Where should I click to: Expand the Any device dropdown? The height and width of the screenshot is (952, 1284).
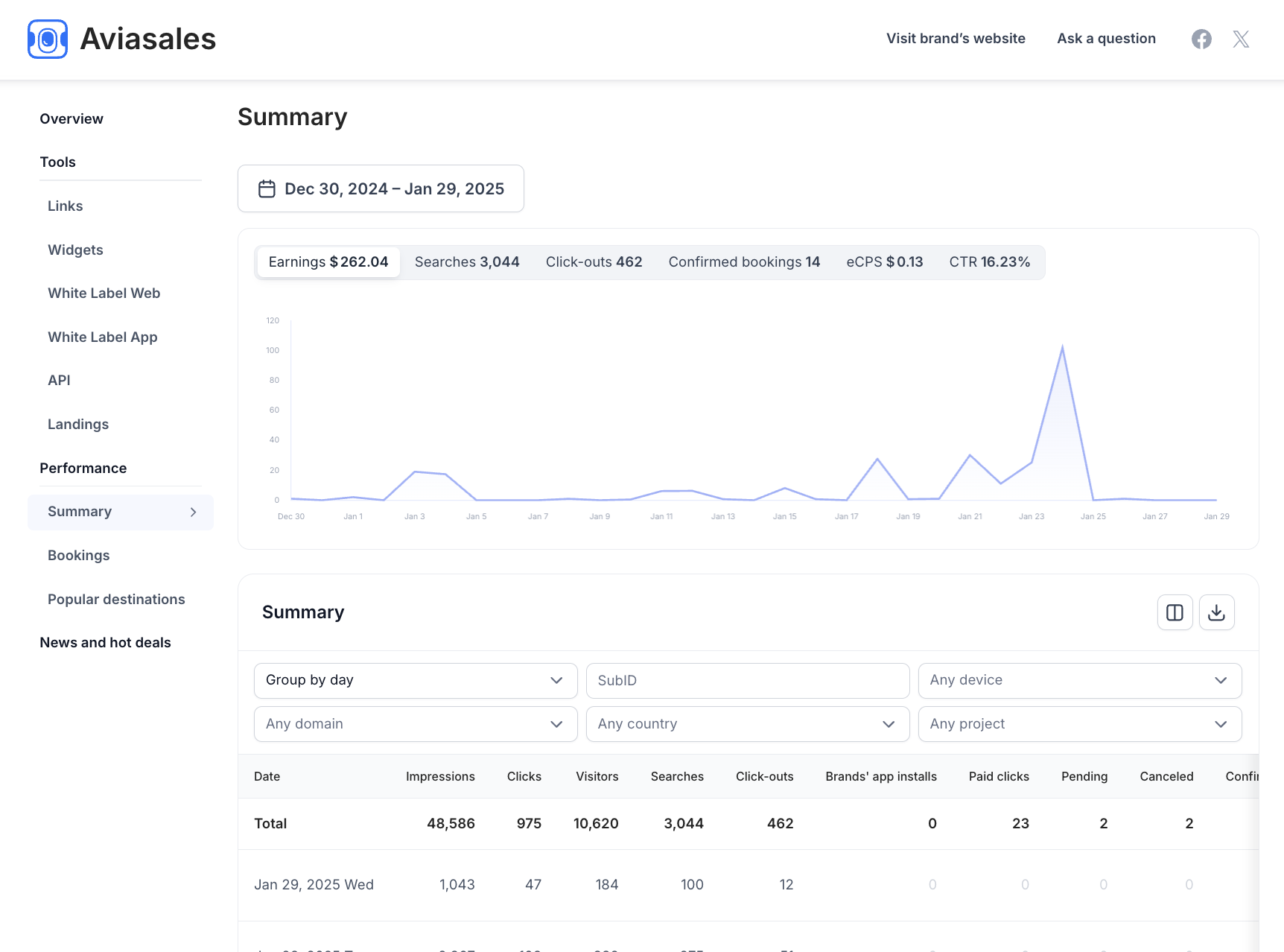click(x=1080, y=681)
